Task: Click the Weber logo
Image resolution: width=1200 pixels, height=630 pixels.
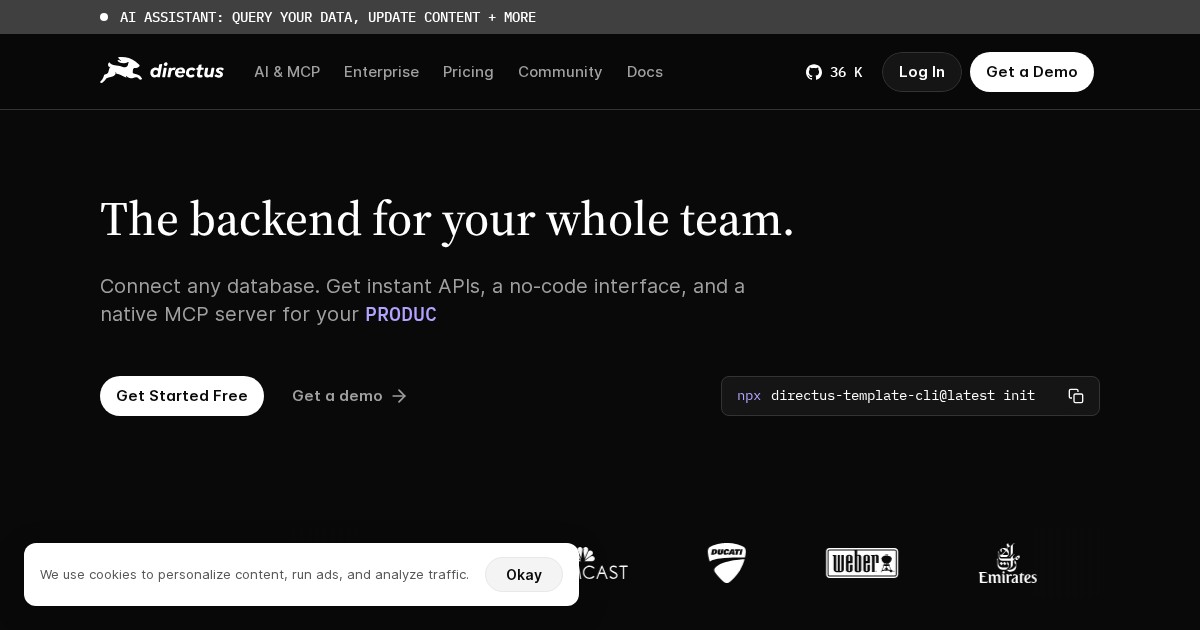Action: click(x=862, y=563)
